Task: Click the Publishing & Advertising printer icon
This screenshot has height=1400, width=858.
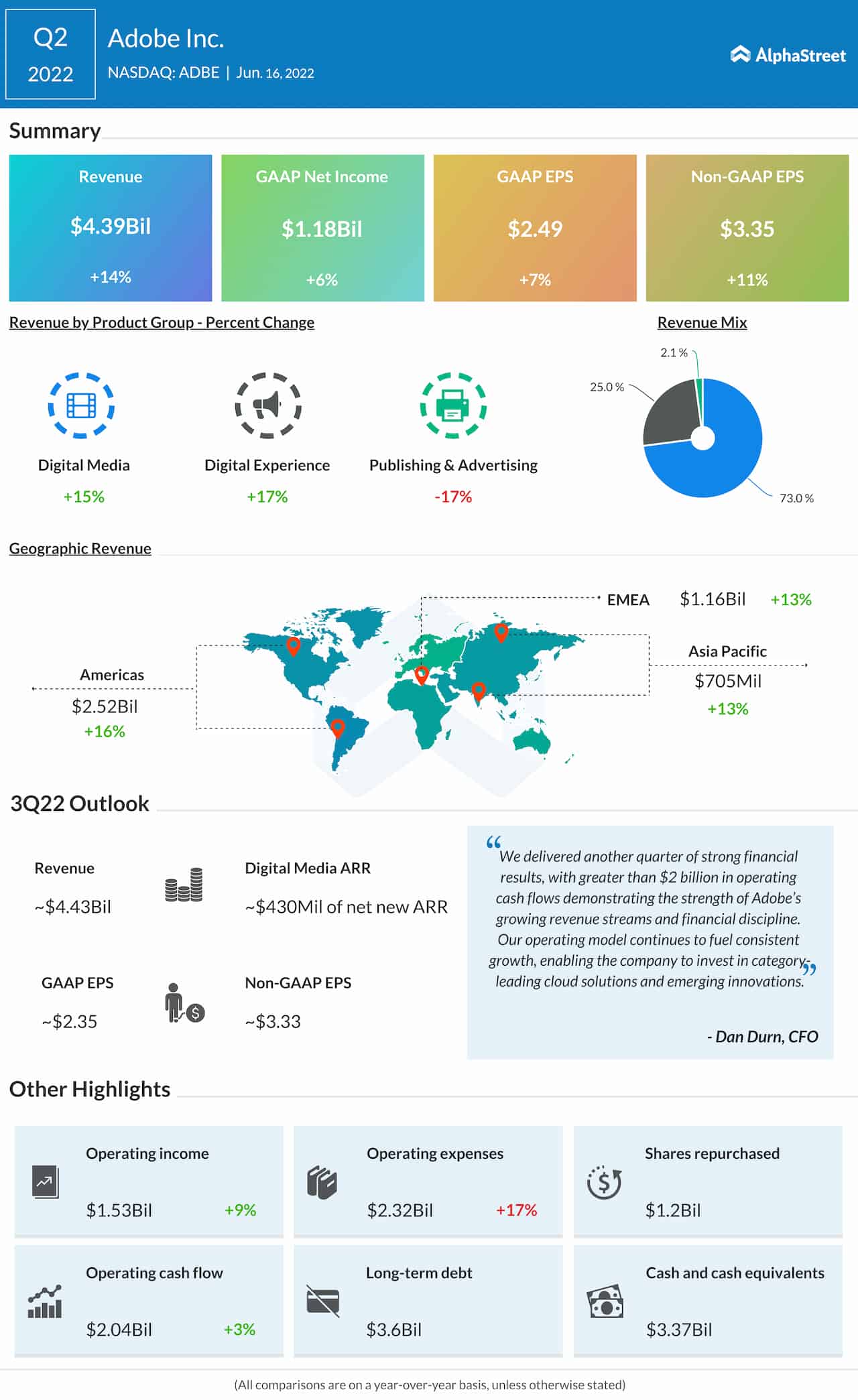Action: point(453,405)
